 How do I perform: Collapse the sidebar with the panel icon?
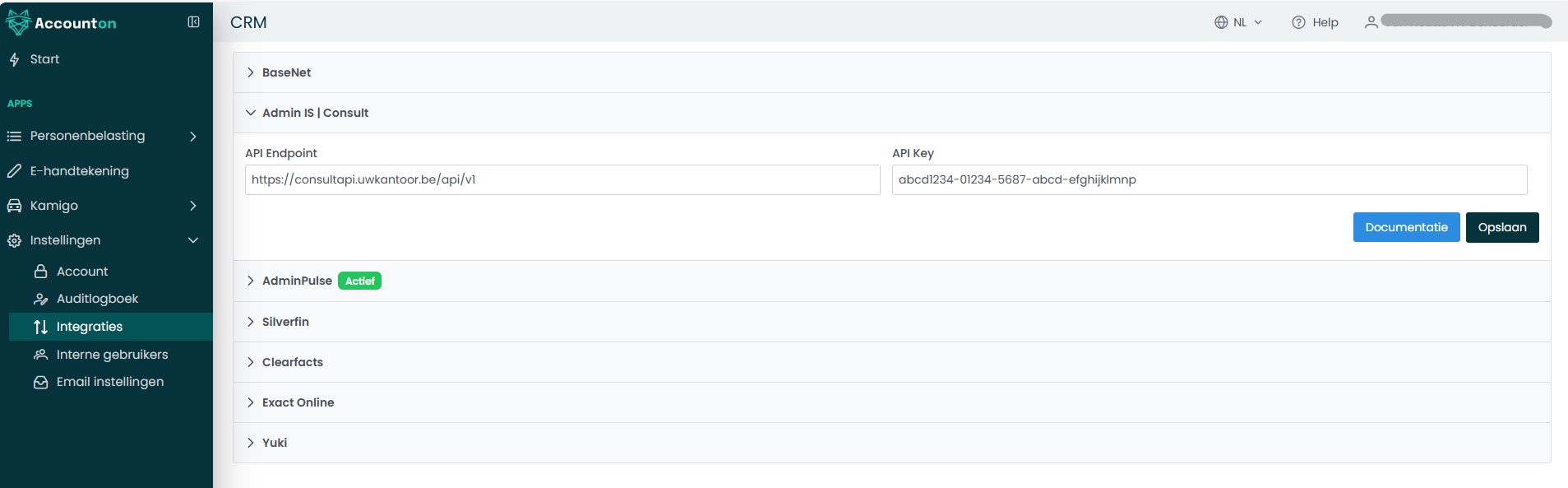[x=193, y=22]
